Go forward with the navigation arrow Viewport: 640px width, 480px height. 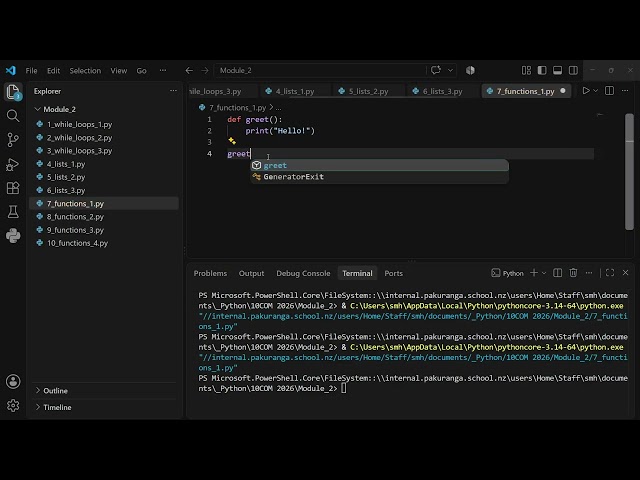[x=205, y=71]
